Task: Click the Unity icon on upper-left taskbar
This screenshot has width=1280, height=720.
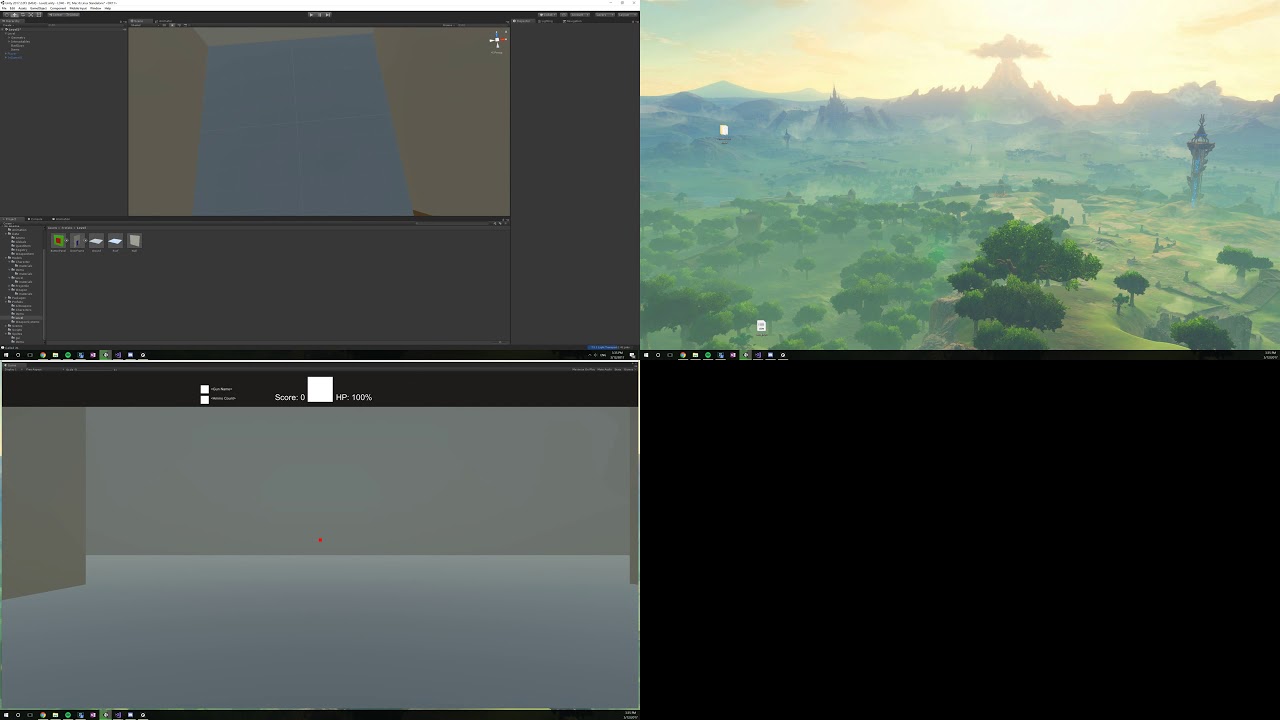Action: click(106, 355)
